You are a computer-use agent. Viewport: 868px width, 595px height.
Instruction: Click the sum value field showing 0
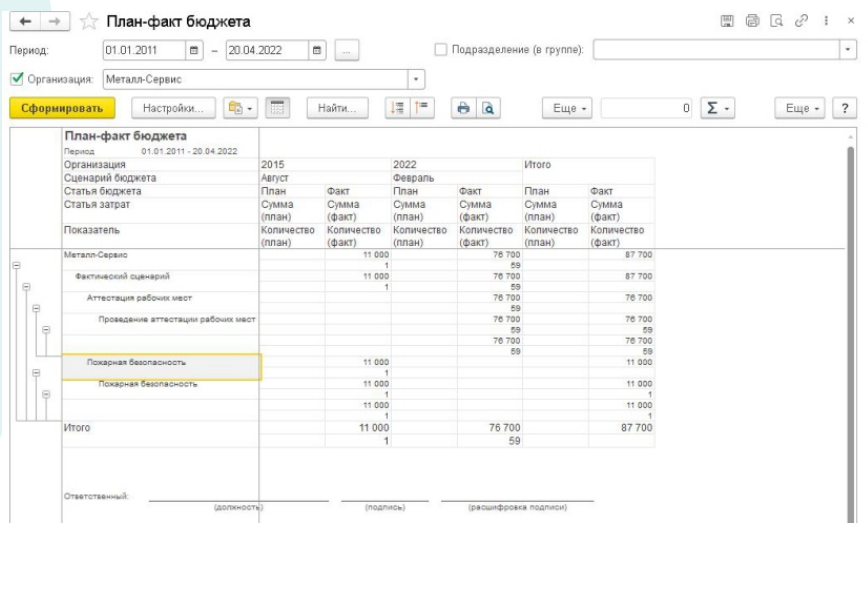click(x=646, y=108)
